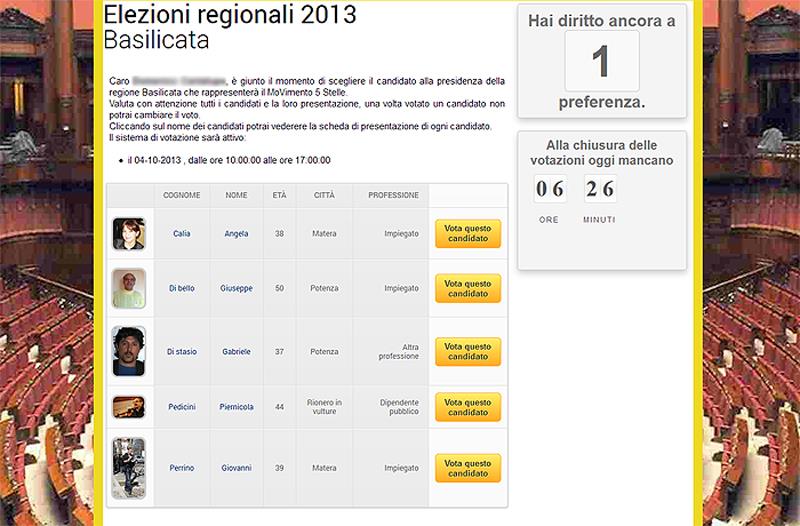Click the candidate photo in Pedicini's row

coord(128,407)
